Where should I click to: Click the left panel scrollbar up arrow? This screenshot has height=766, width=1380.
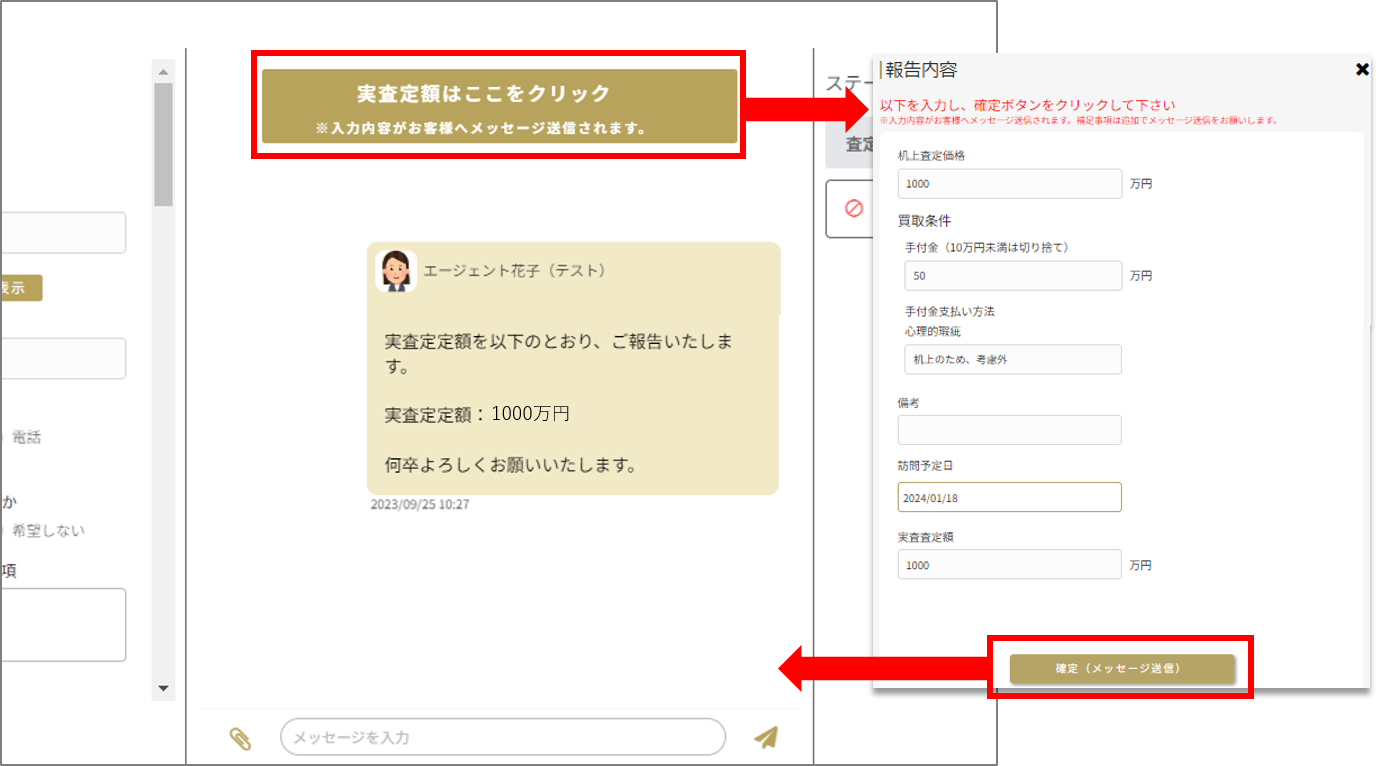[164, 71]
